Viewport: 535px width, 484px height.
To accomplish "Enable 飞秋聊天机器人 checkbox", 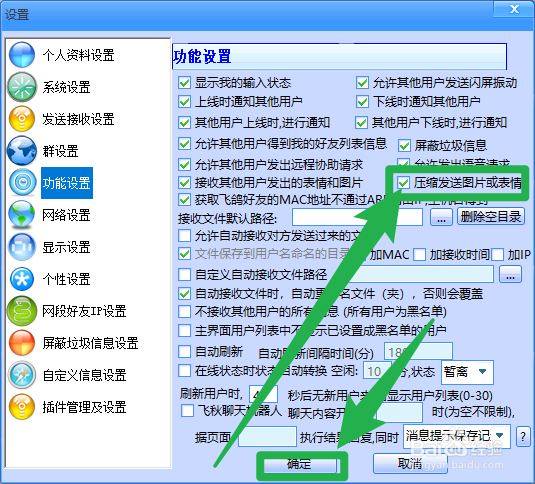I will (187, 410).
